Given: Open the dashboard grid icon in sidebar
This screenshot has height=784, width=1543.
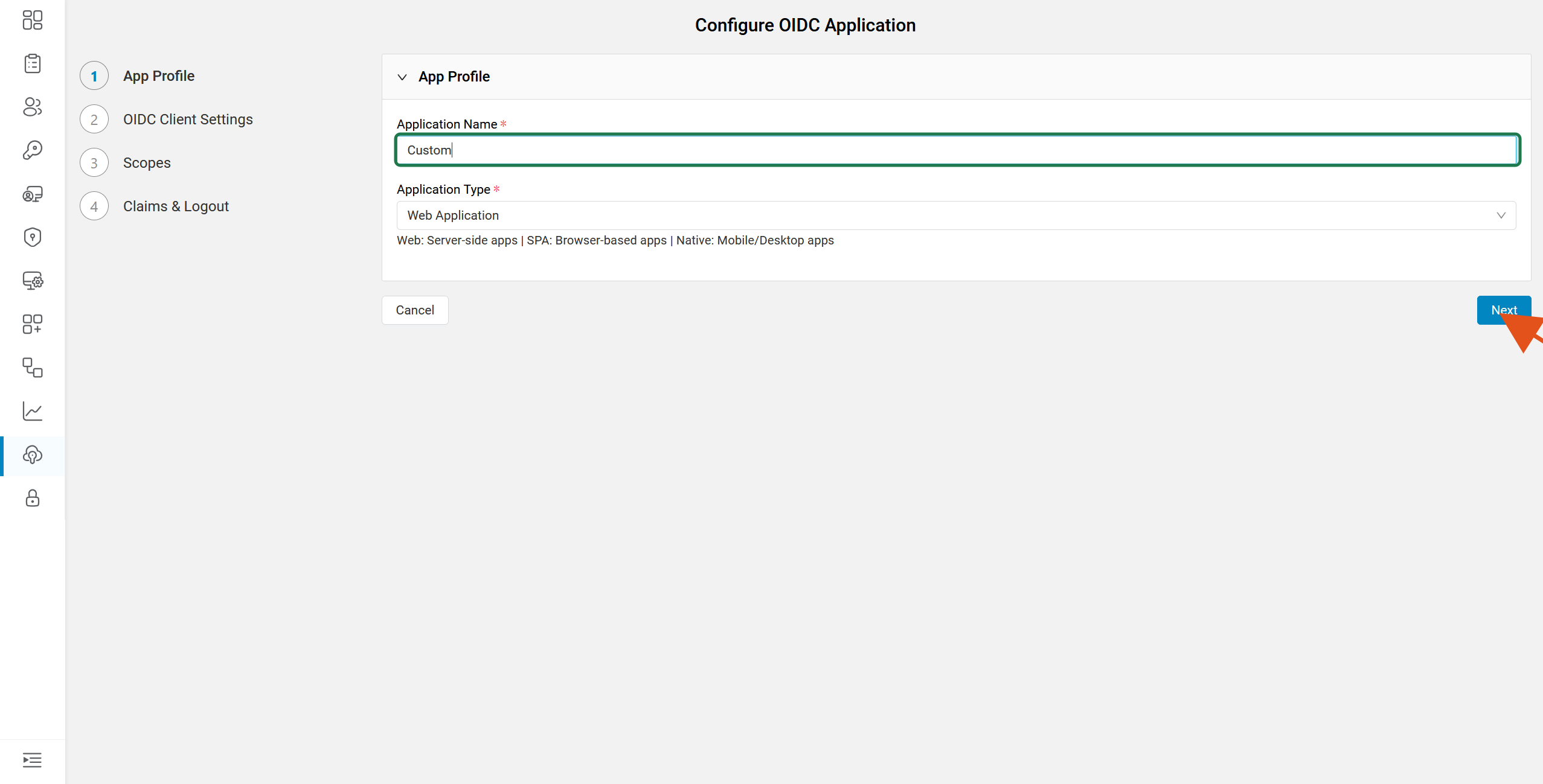Looking at the screenshot, I should point(33,20).
